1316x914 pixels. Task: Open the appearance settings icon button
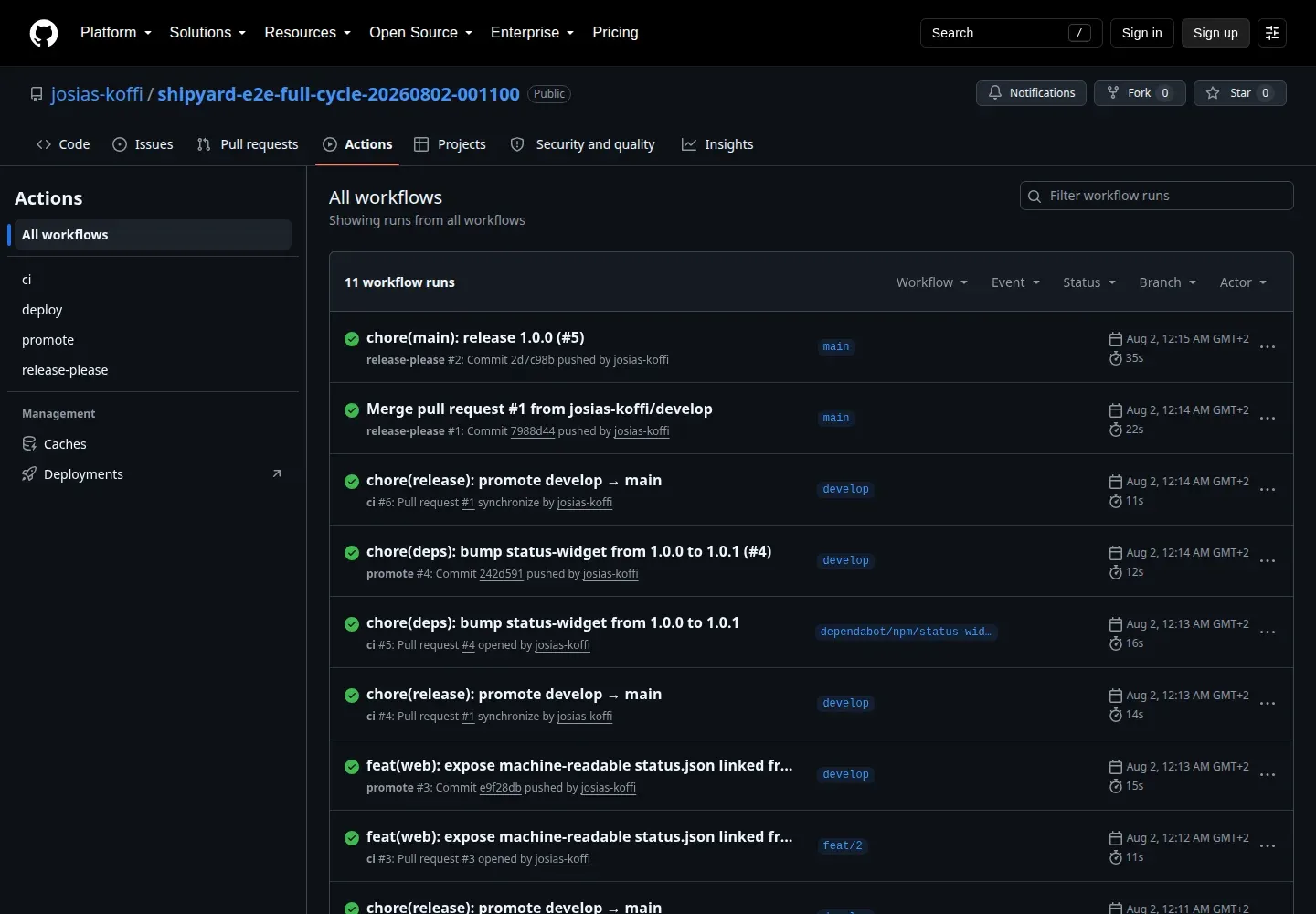1271,33
